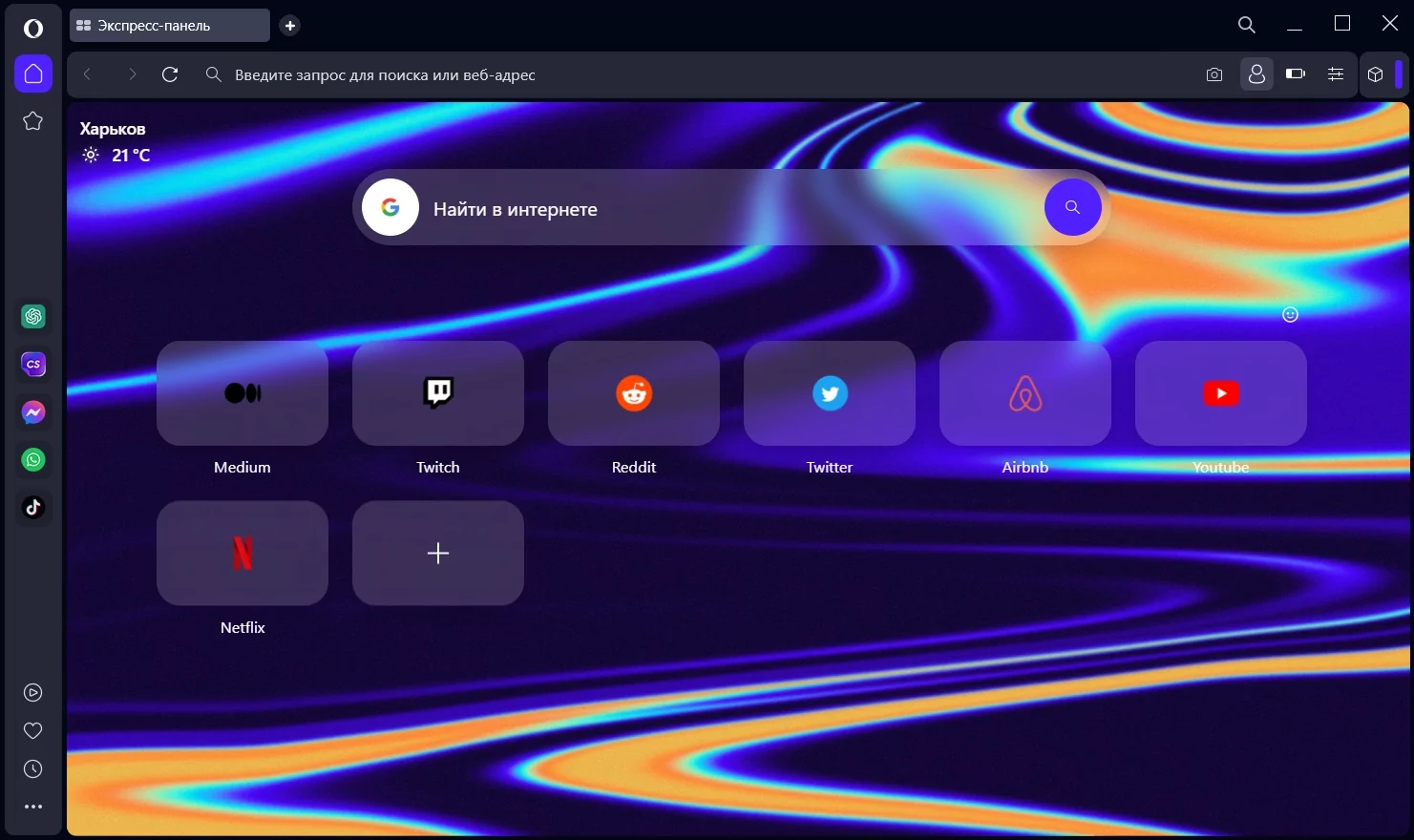Open the CS sidebar app icon
Viewport: 1414px width, 840px height.
33,364
